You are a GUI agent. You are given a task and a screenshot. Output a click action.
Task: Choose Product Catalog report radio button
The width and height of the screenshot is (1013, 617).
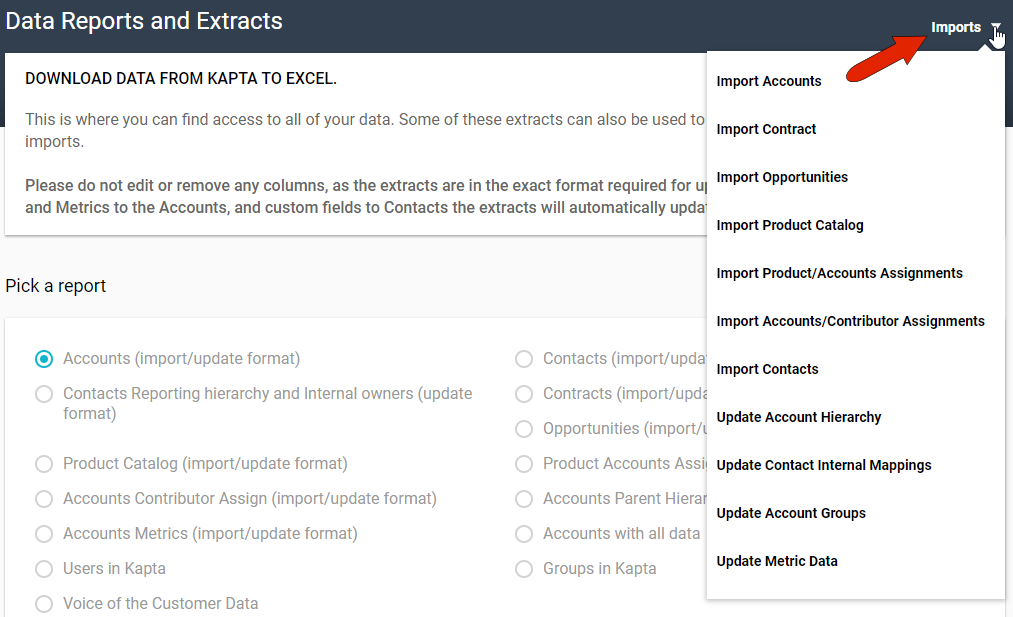(44, 464)
